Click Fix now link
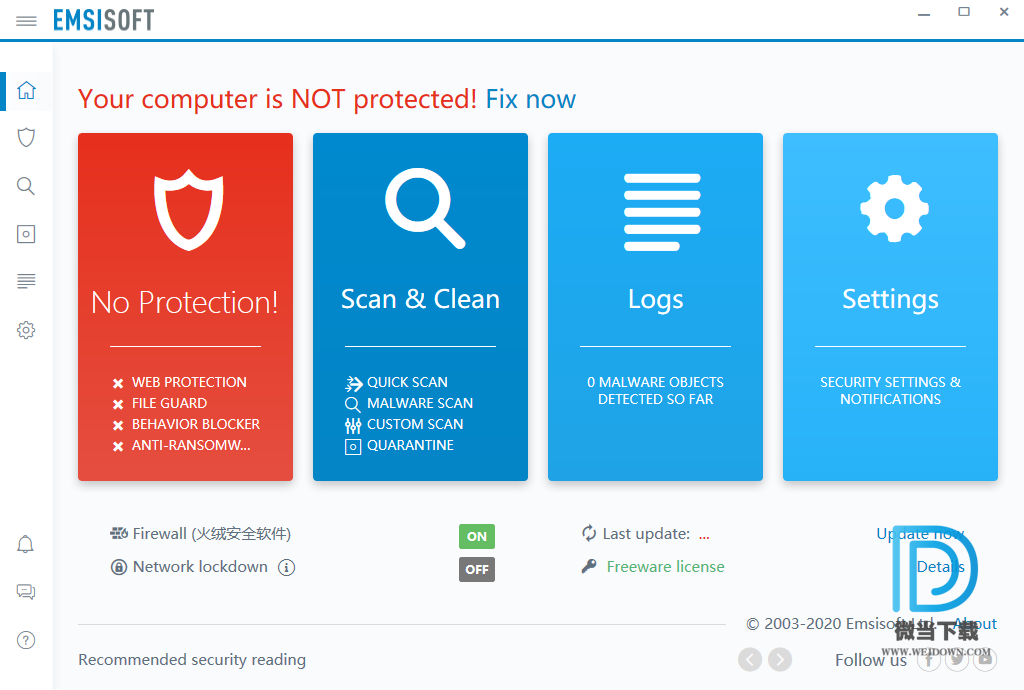1024x690 pixels. (x=531, y=99)
